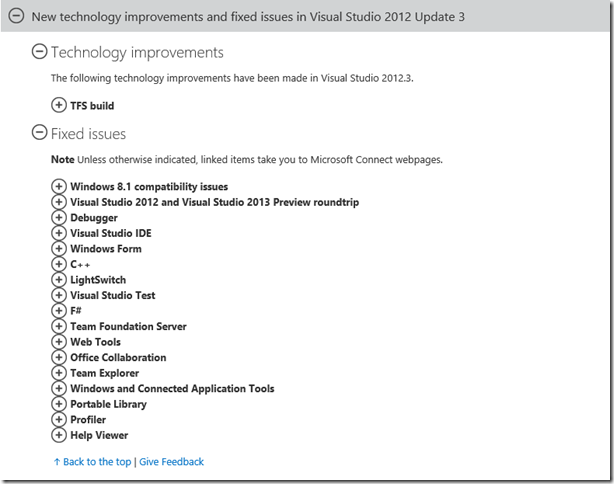This screenshot has width=614, height=484.
Task: Follow the Back to the top link
Action: [x=92, y=462]
